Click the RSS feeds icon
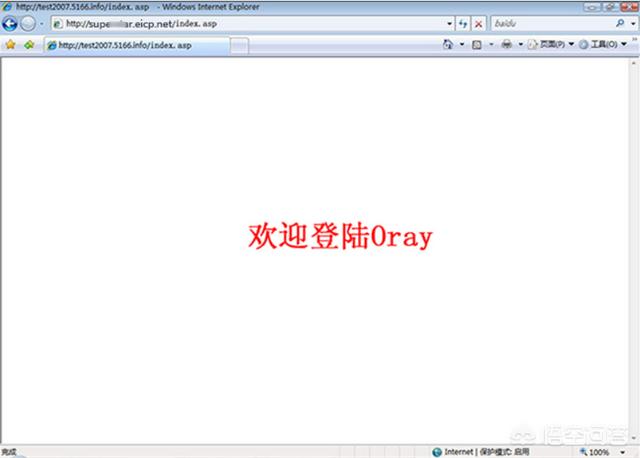The height and width of the screenshot is (458, 640). [477, 44]
